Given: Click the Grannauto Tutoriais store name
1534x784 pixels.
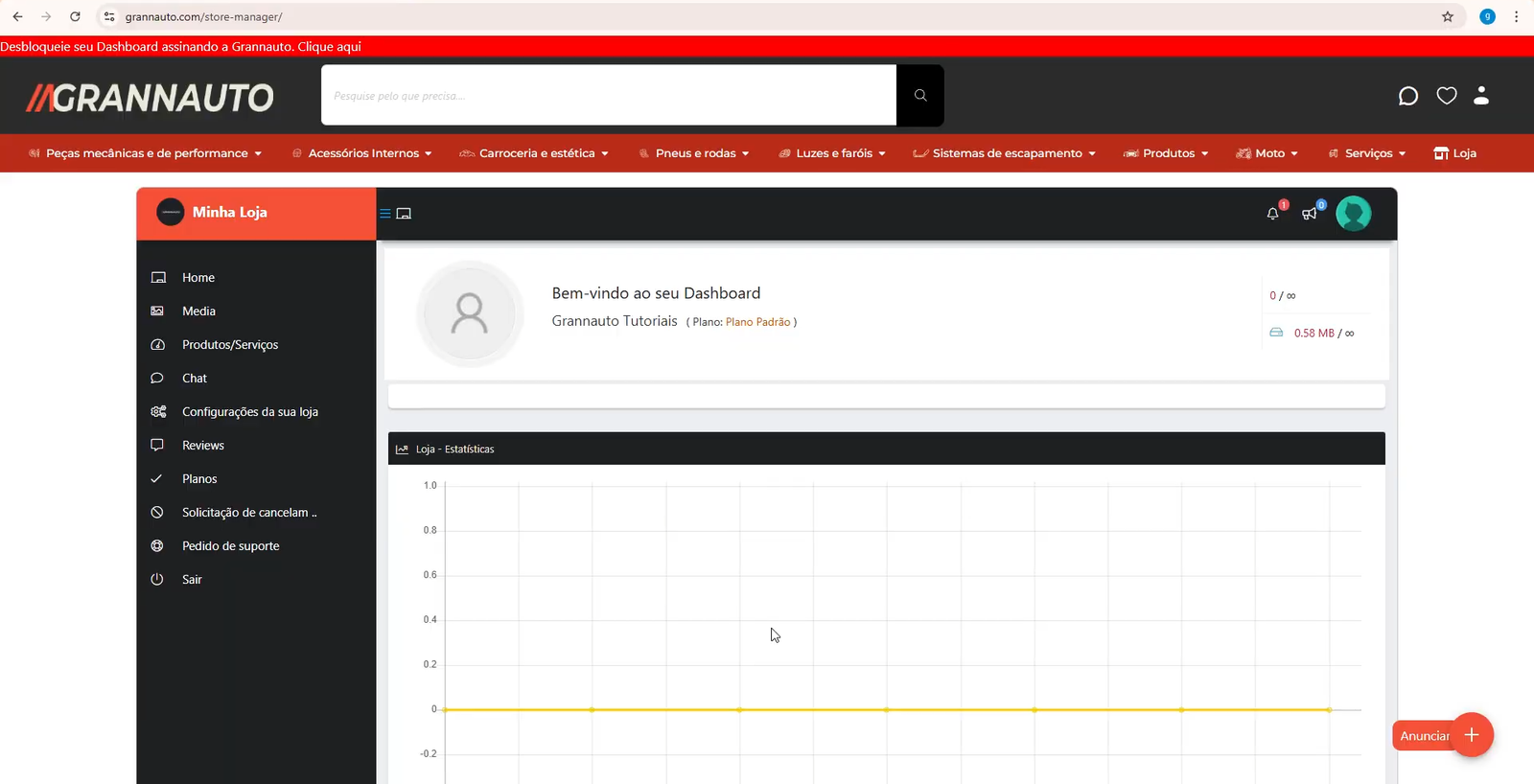Looking at the screenshot, I should click(615, 321).
